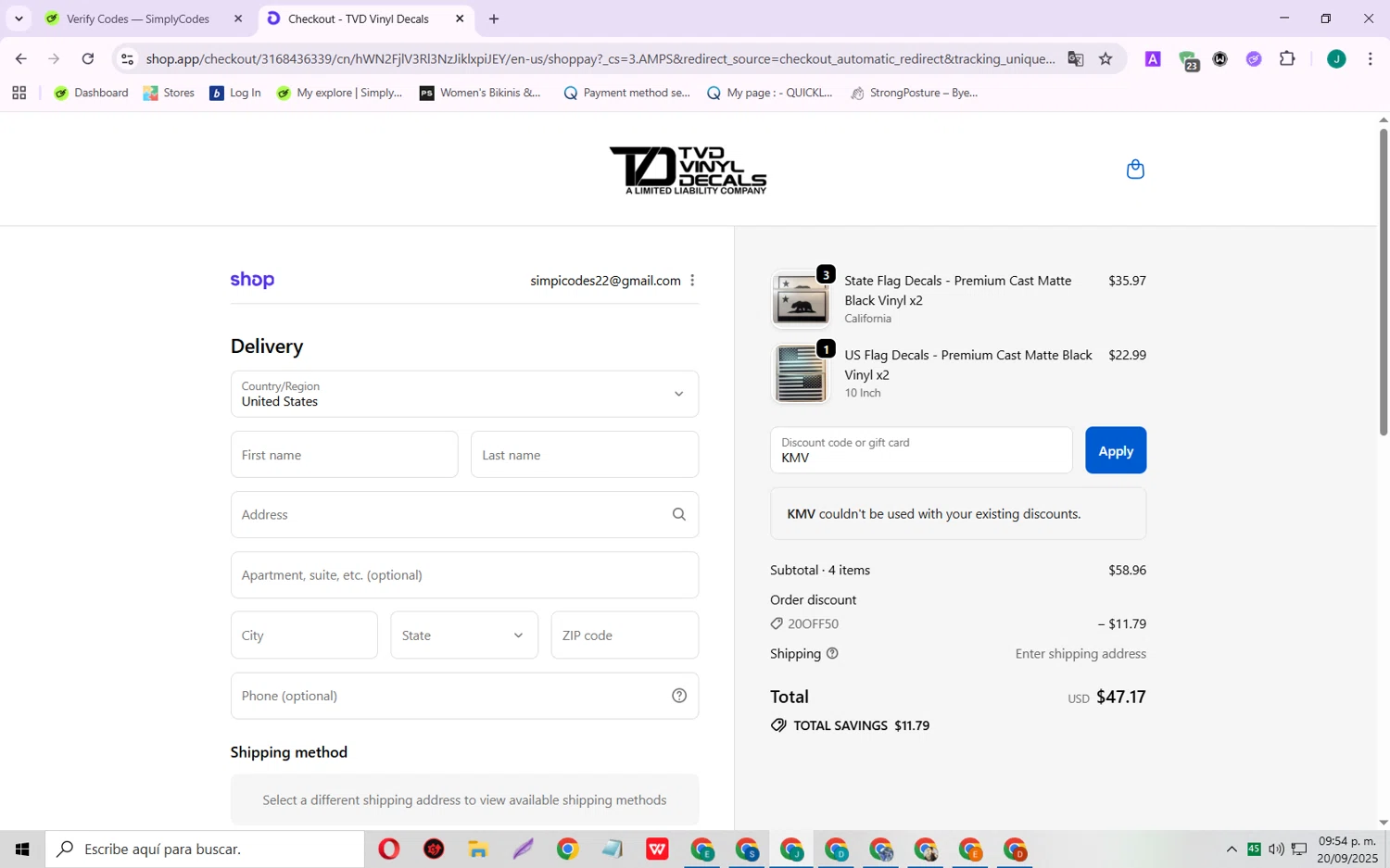Click the page vertical scrollbar
The width and height of the screenshot is (1390, 868).
pyautogui.click(x=1384, y=282)
